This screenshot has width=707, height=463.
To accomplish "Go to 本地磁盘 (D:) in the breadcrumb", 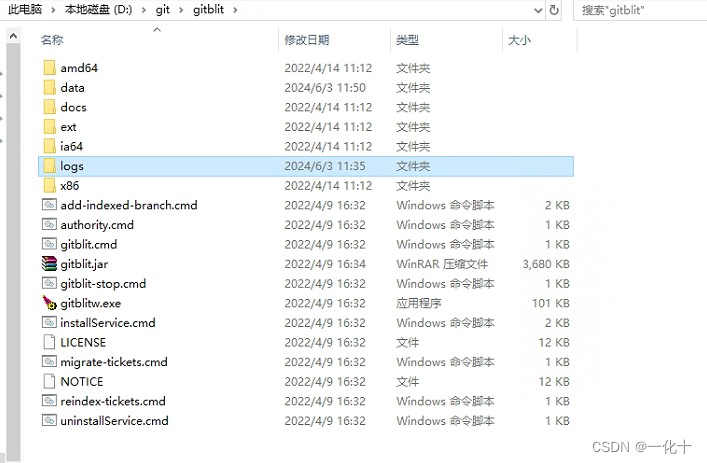I will (98, 9).
